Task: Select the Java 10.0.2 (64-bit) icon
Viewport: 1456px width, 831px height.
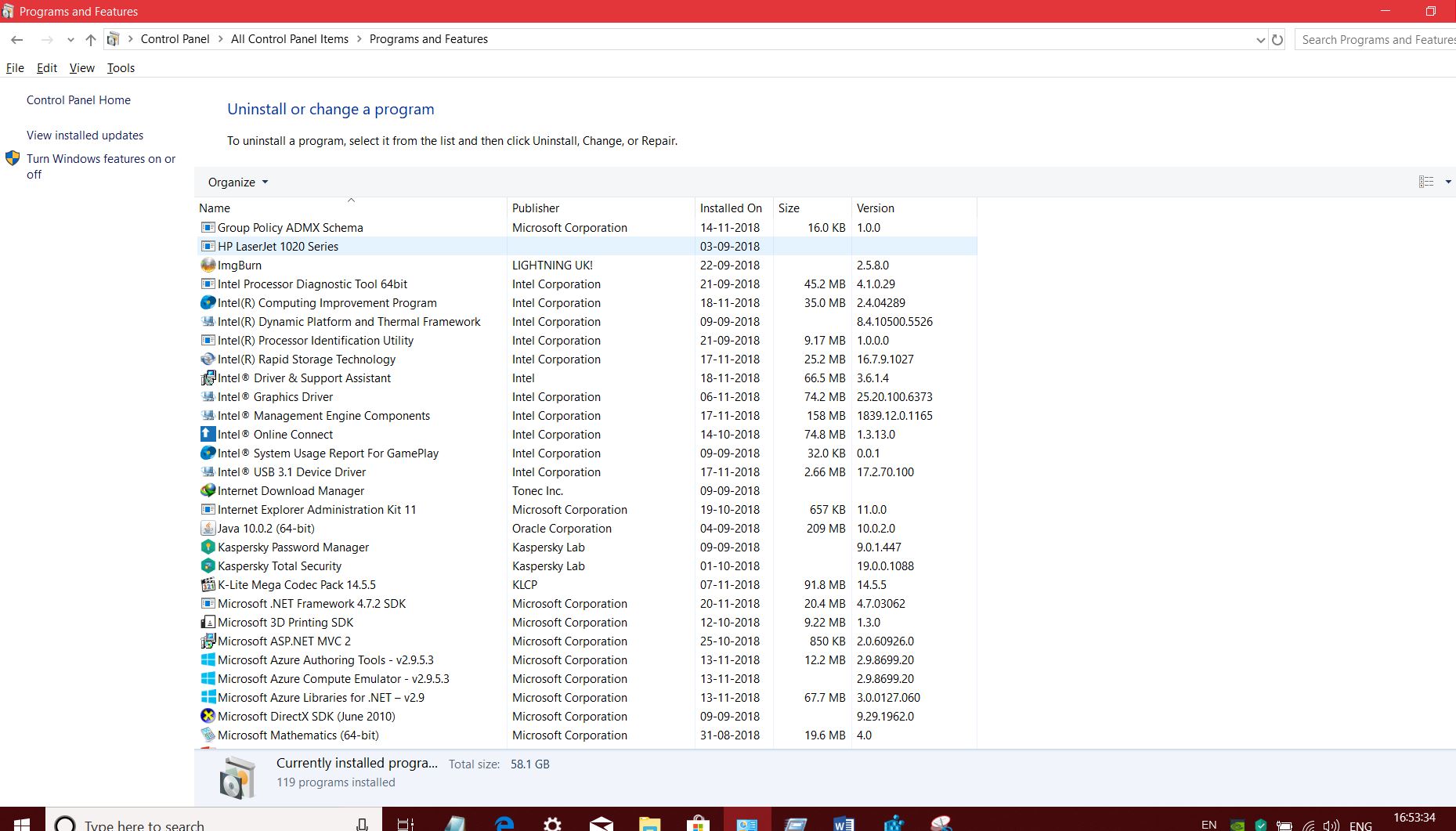Action: pyautogui.click(x=208, y=529)
